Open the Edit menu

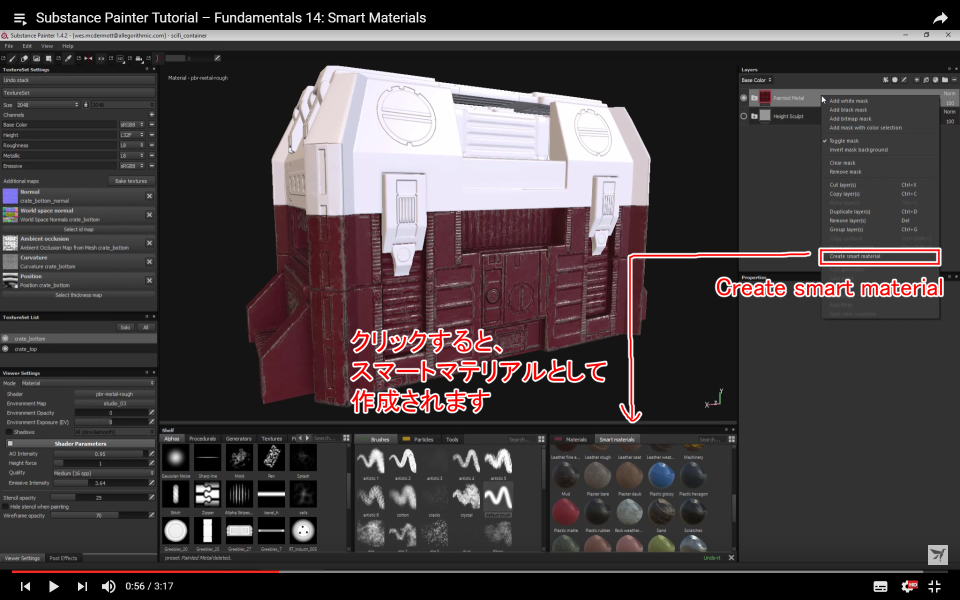[27, 46]
